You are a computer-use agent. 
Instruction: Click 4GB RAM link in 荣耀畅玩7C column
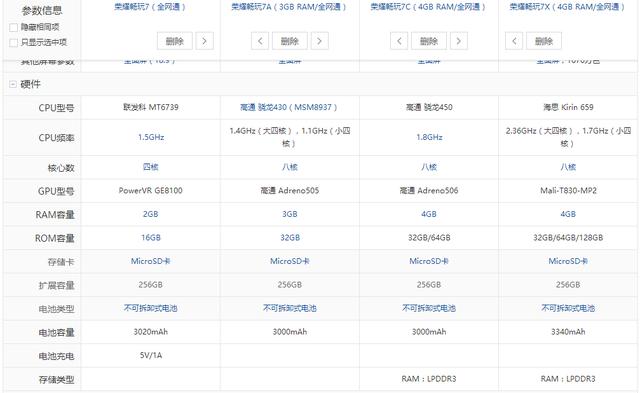429,214
